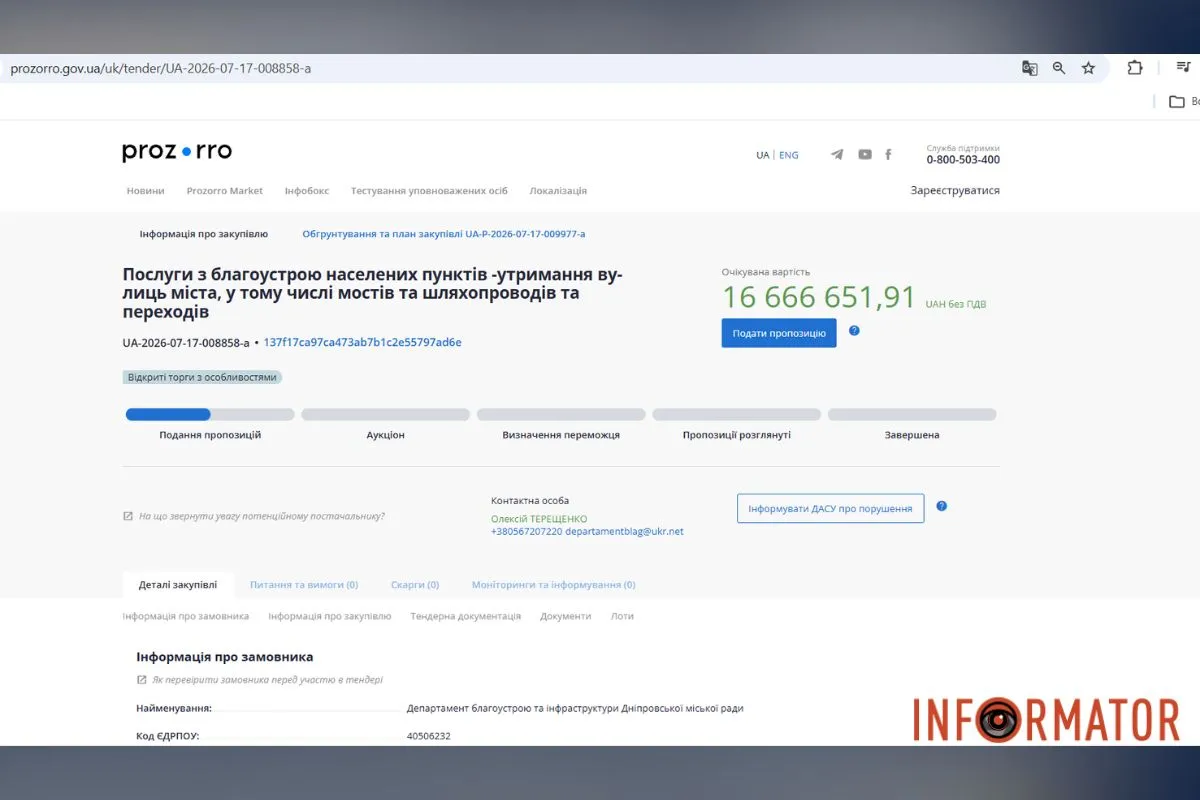The image size is (1200, 800).
Task: Open Prozorro Market menu item
Action: click(225, 191)
